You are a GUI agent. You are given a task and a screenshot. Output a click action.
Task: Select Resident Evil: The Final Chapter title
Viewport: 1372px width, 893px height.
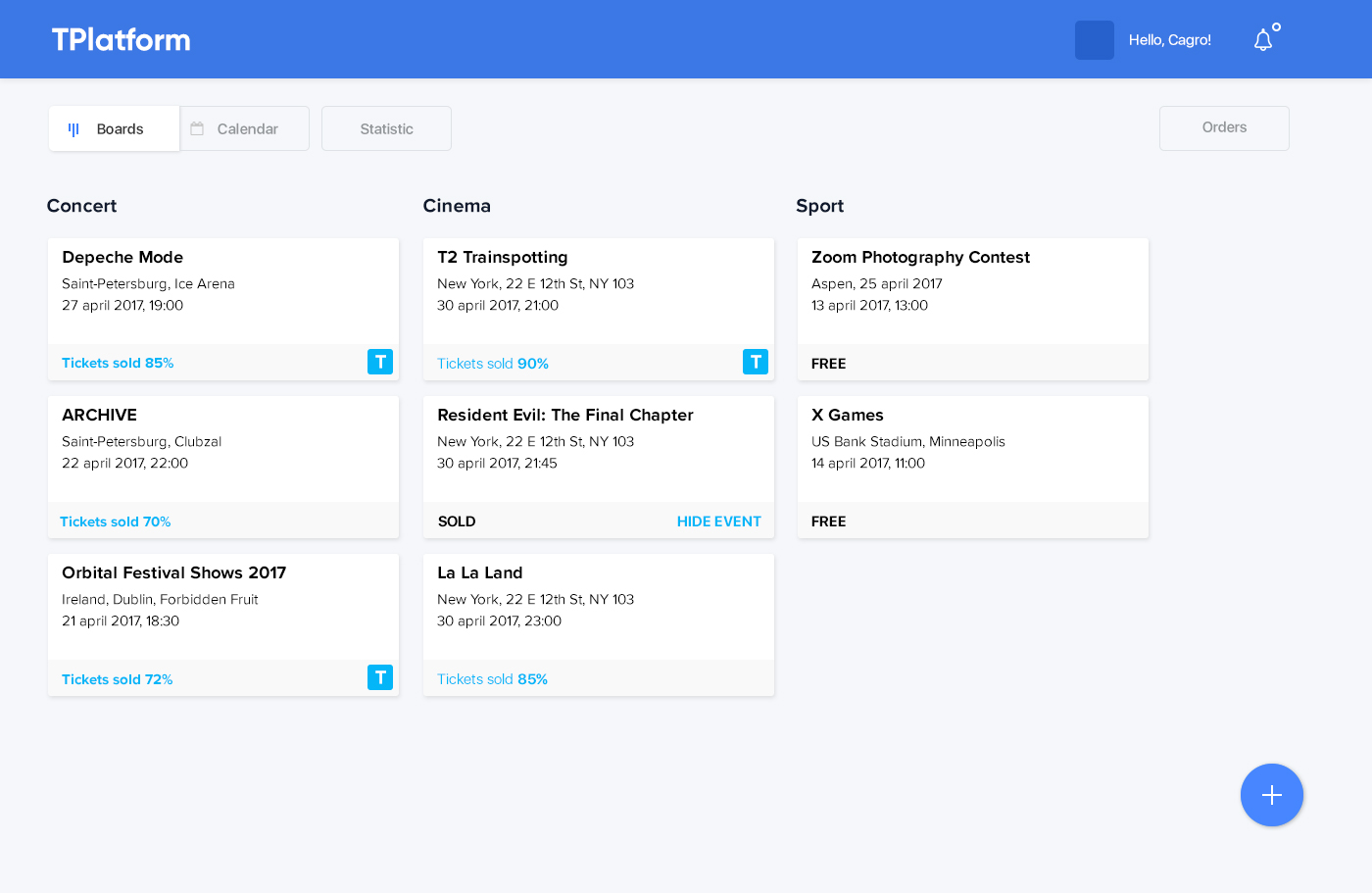pyautogui.click(x=565, y=415)
